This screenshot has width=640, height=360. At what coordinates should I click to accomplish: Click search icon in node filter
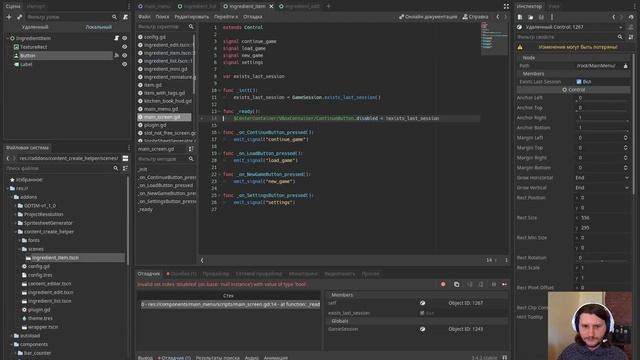click(114, 17)
